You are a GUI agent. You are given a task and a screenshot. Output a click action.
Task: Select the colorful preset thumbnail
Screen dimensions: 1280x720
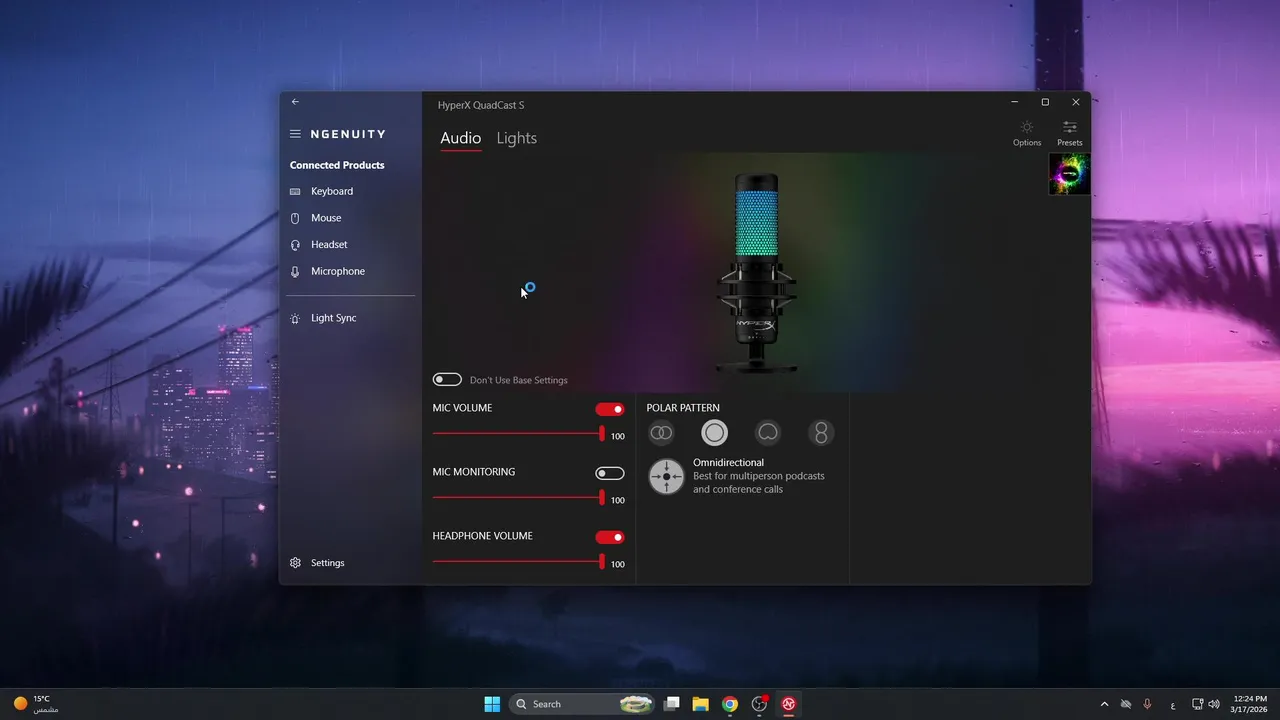(x=1069, y=174)
